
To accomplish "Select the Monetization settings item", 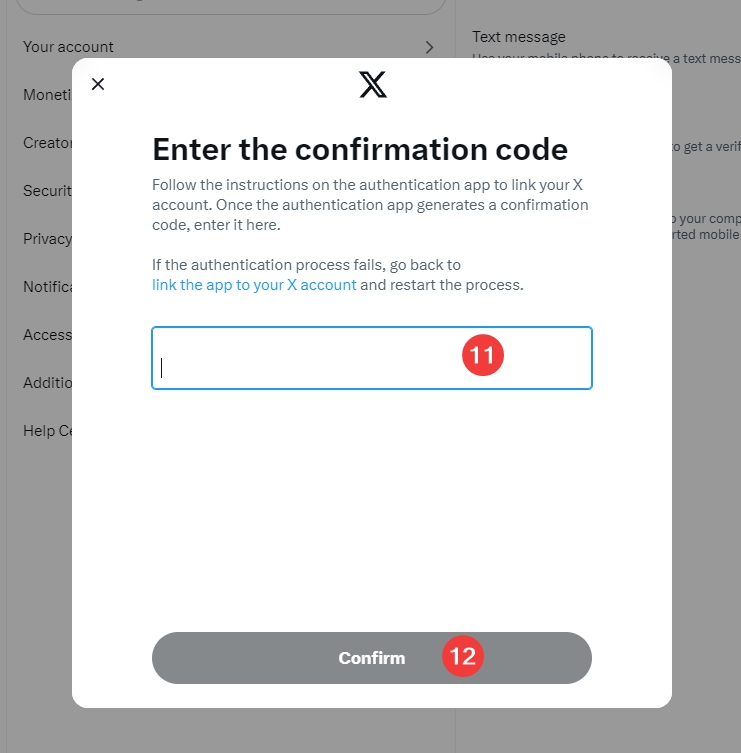I will (x=47, y=94).
